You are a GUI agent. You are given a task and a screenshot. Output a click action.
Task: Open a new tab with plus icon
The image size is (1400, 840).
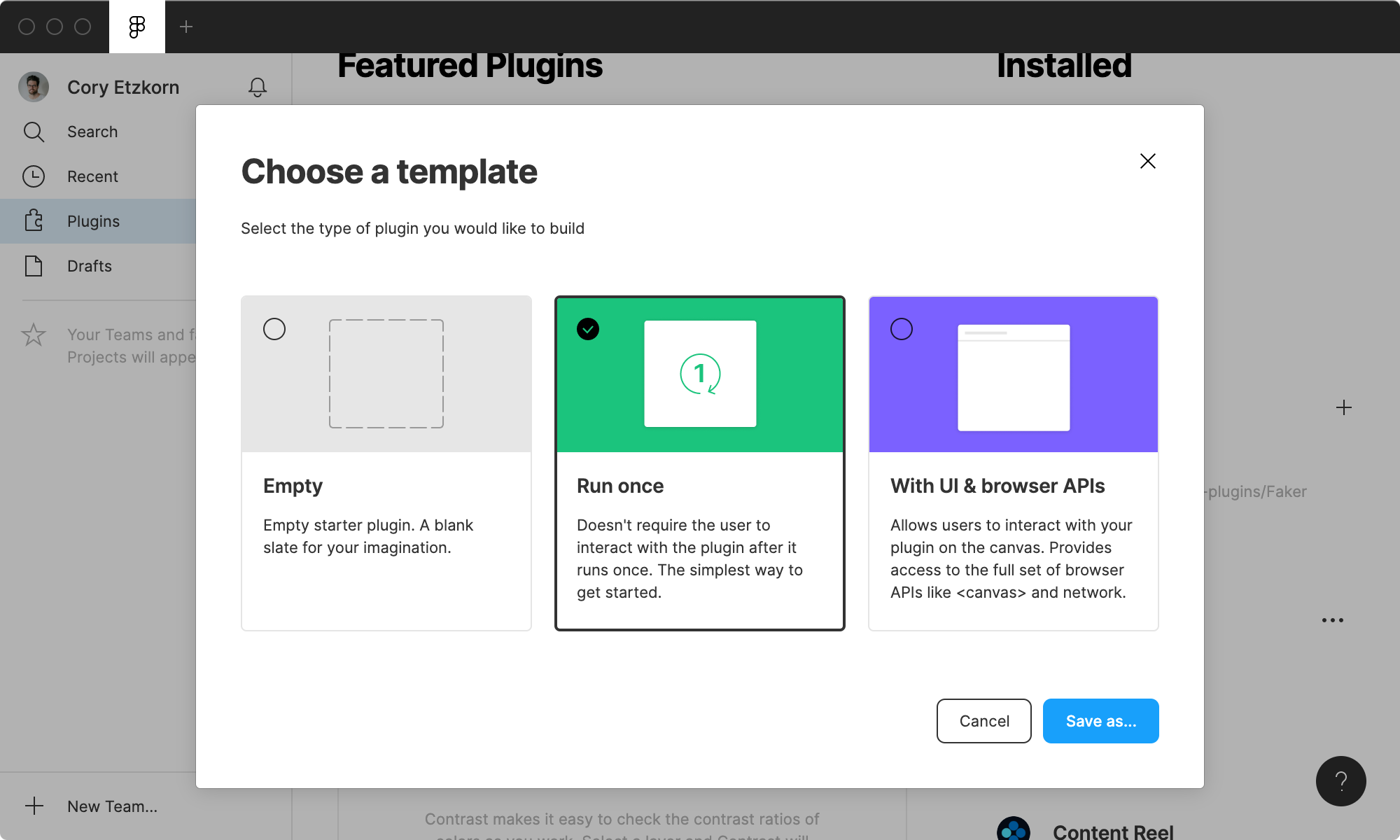[x=186, y=27]
